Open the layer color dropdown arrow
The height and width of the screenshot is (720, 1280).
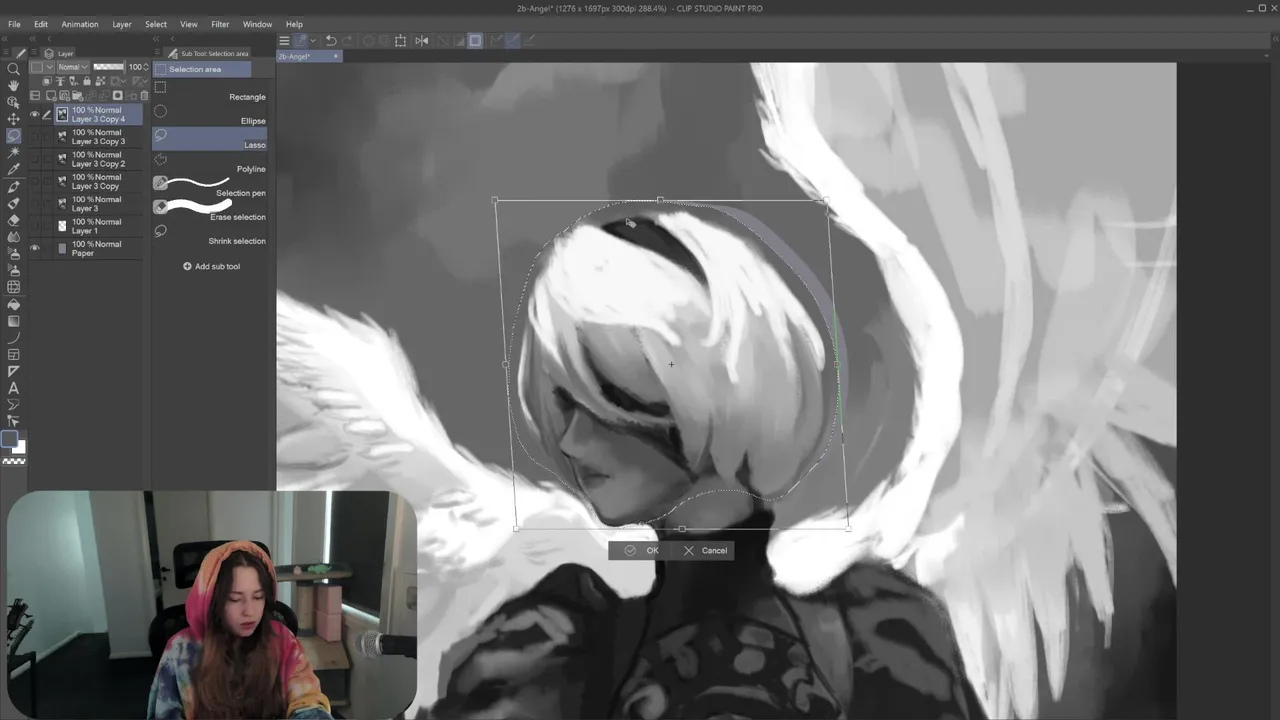click(50, 67)
